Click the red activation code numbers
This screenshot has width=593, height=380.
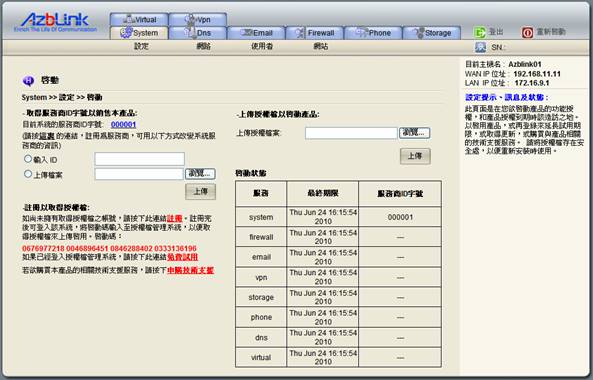pyautogui.click(x=109, y=248)
